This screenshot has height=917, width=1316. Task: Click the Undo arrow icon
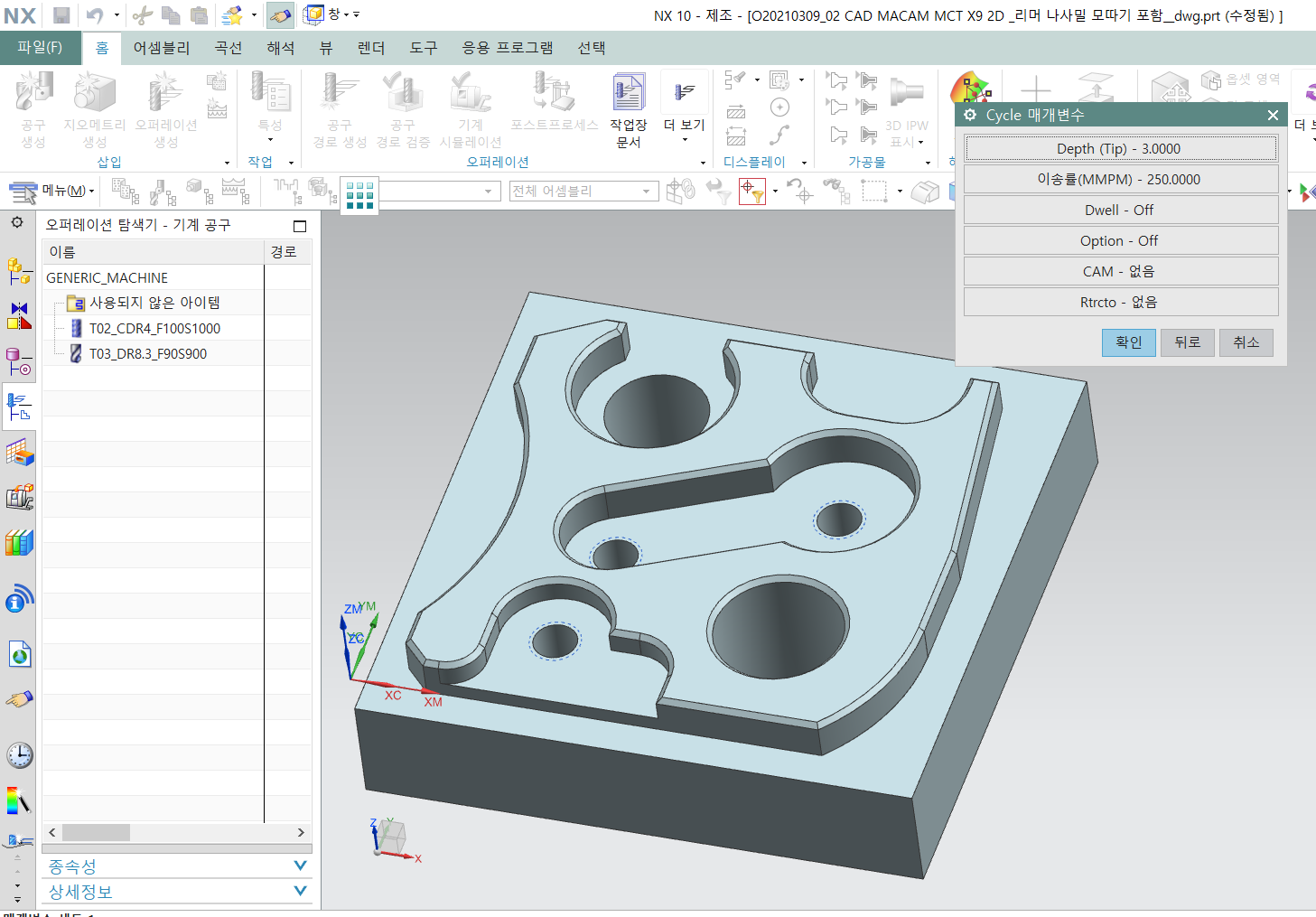coord(94,15)
